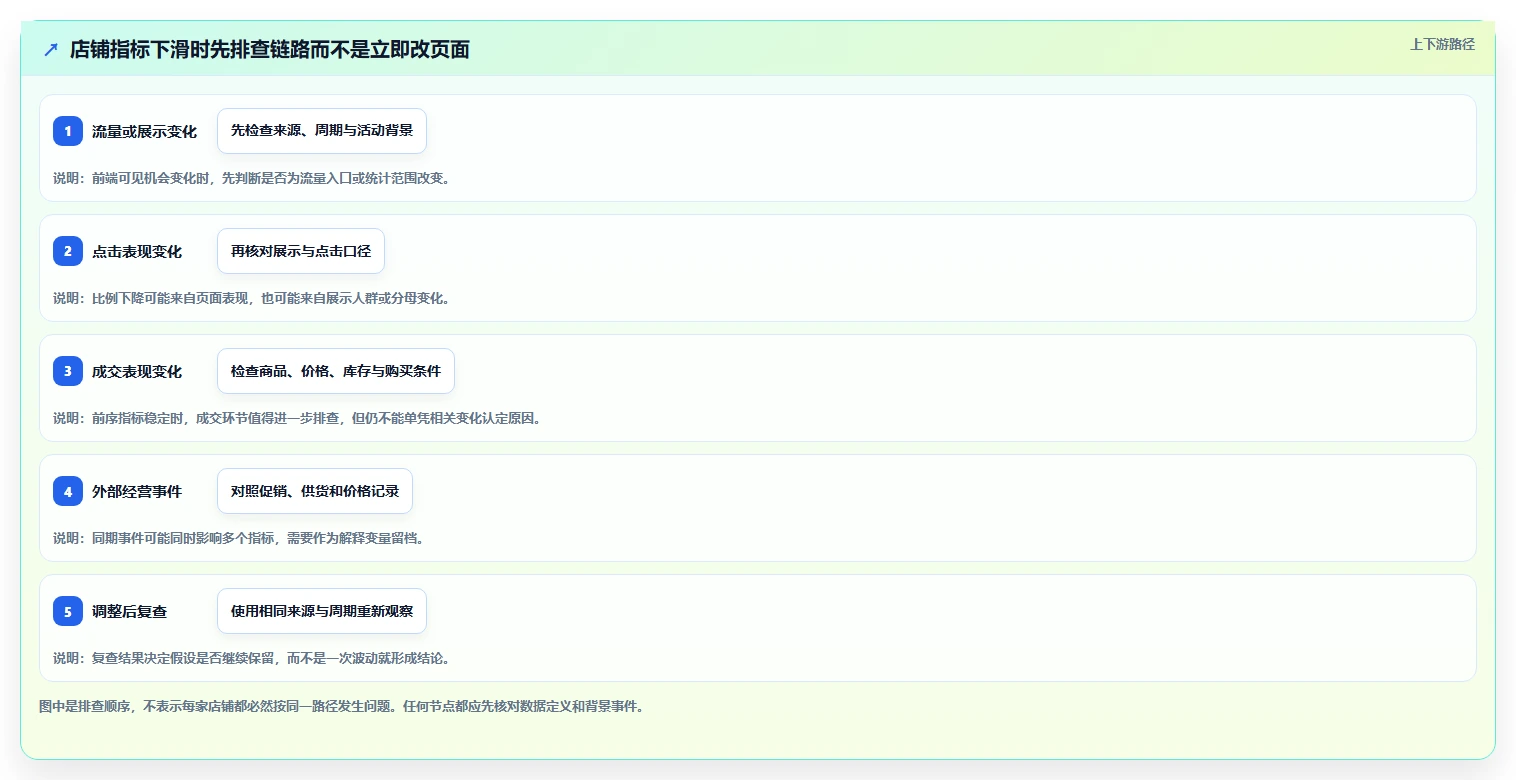
Task: Click the note starting 说明：复查结果决定假设
Action: pyautogui.click(x=251, y=658)
